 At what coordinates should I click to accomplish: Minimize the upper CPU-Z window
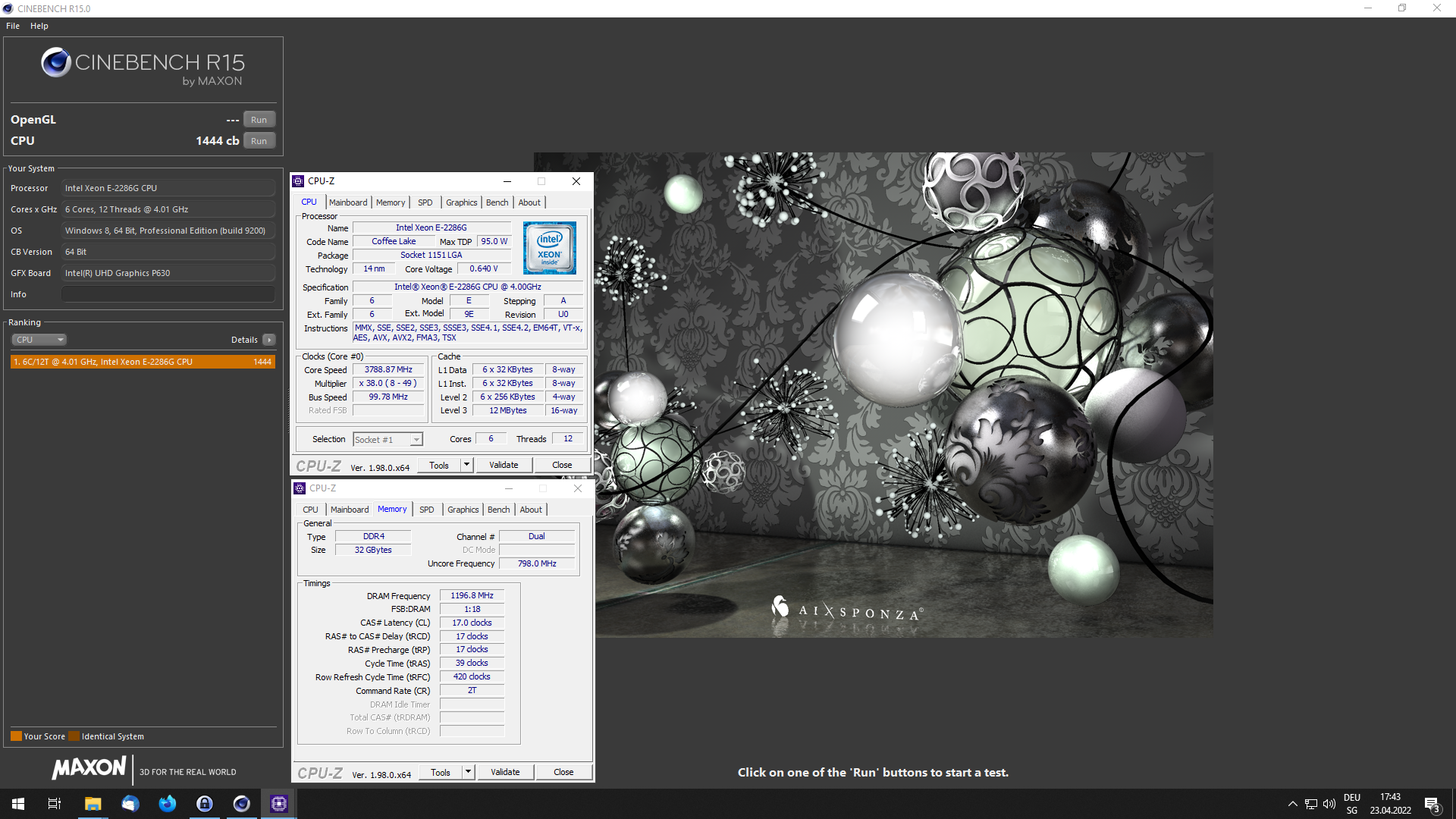507,181
